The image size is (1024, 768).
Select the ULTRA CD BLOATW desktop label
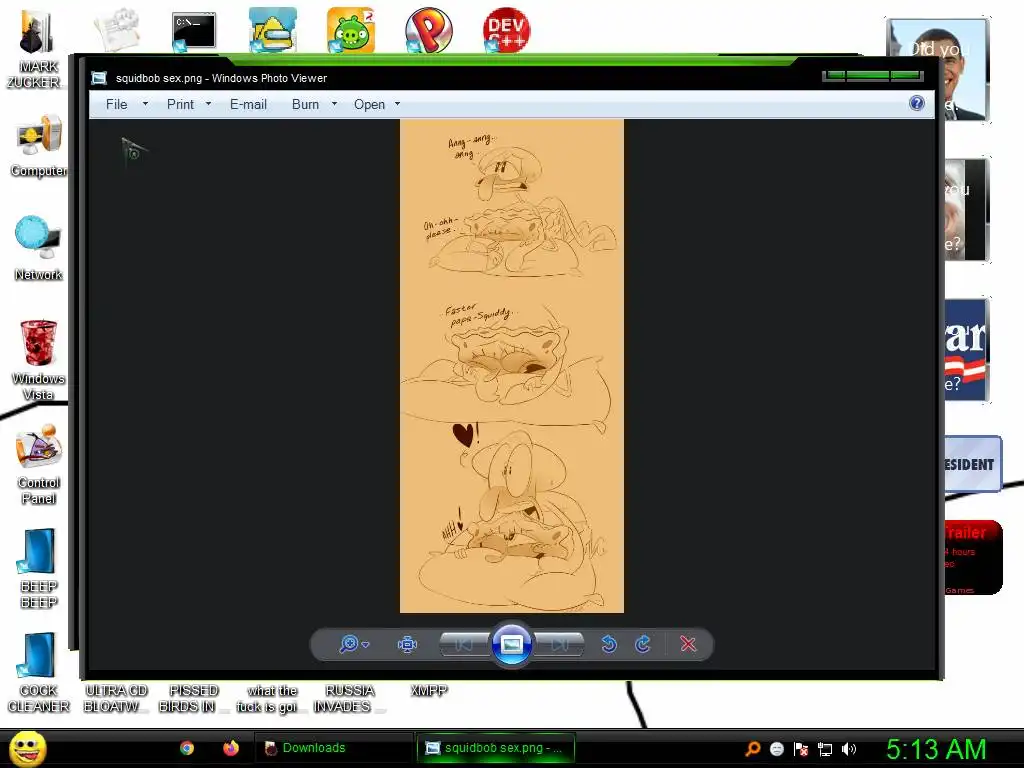[116, 698]
